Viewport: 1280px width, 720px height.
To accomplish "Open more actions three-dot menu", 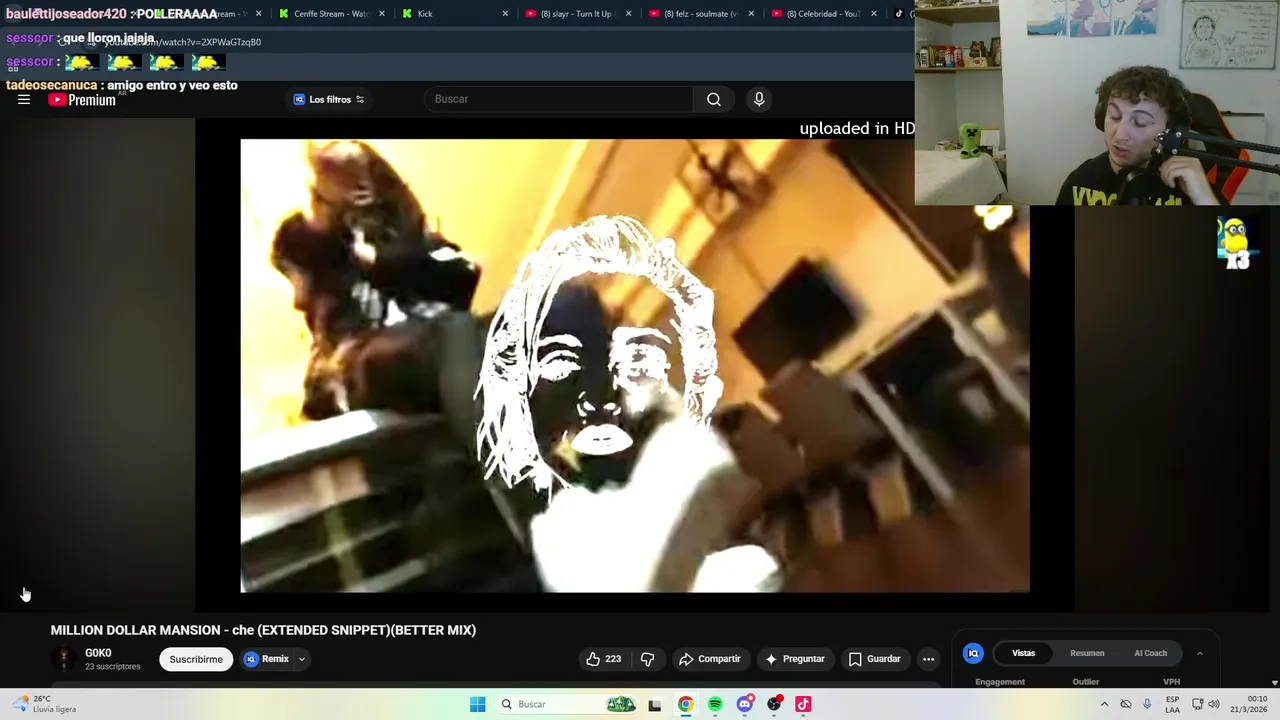I will pos(928,659).
